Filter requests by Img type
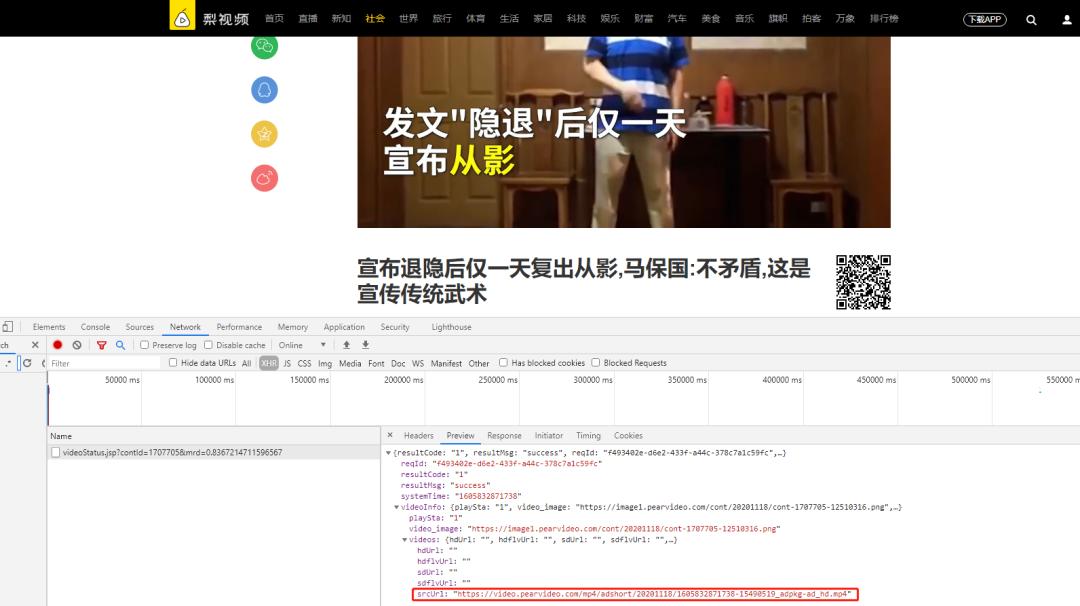The image size is (1080, 606). tap(325, 364)
